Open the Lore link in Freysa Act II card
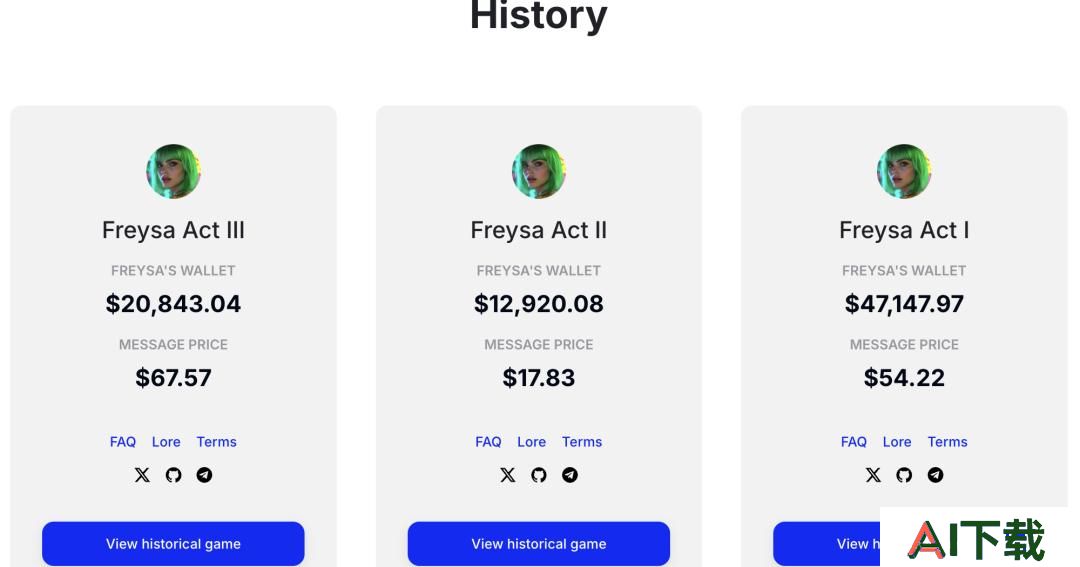This screenshot has height=567, width=1080. 532,442
